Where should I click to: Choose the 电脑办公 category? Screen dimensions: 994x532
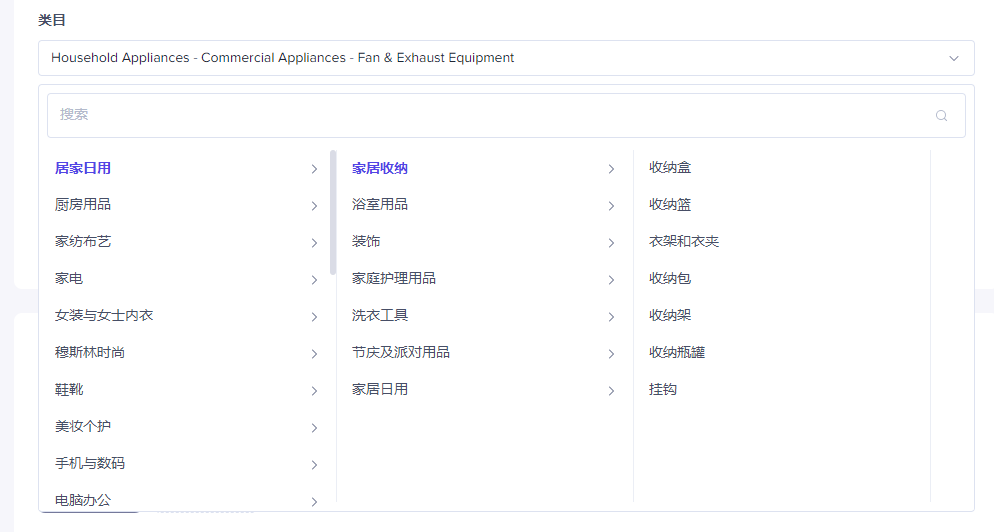click(83, 500)
